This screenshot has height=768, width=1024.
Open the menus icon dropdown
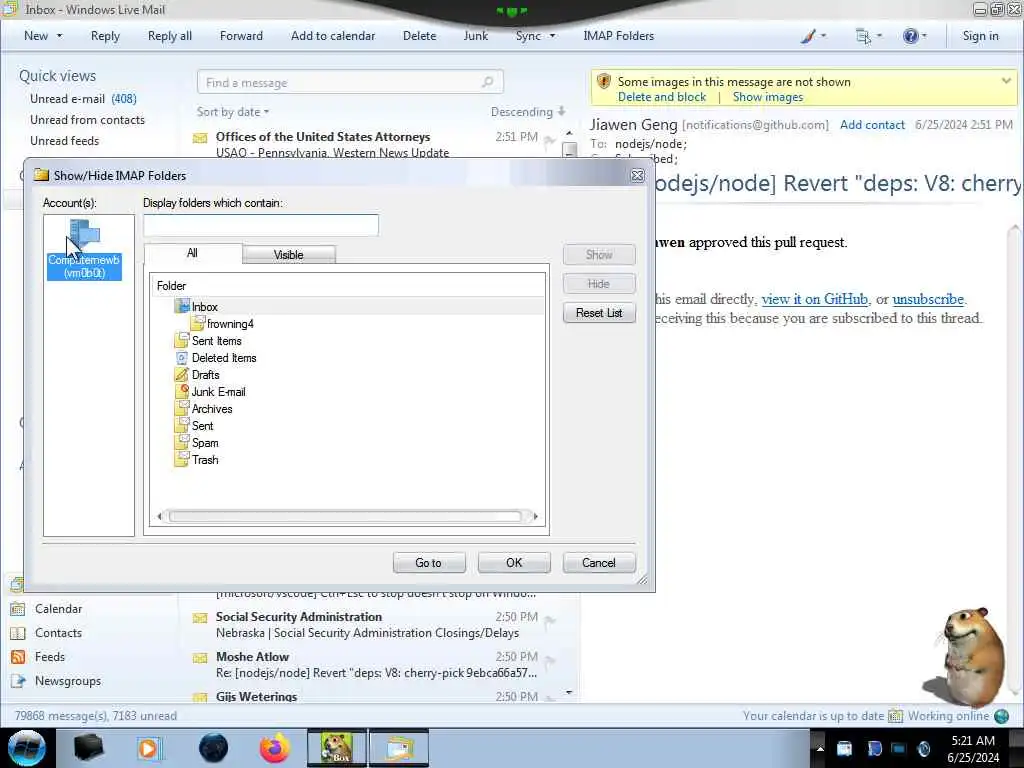pyautogui.click(x=869, y=36)
